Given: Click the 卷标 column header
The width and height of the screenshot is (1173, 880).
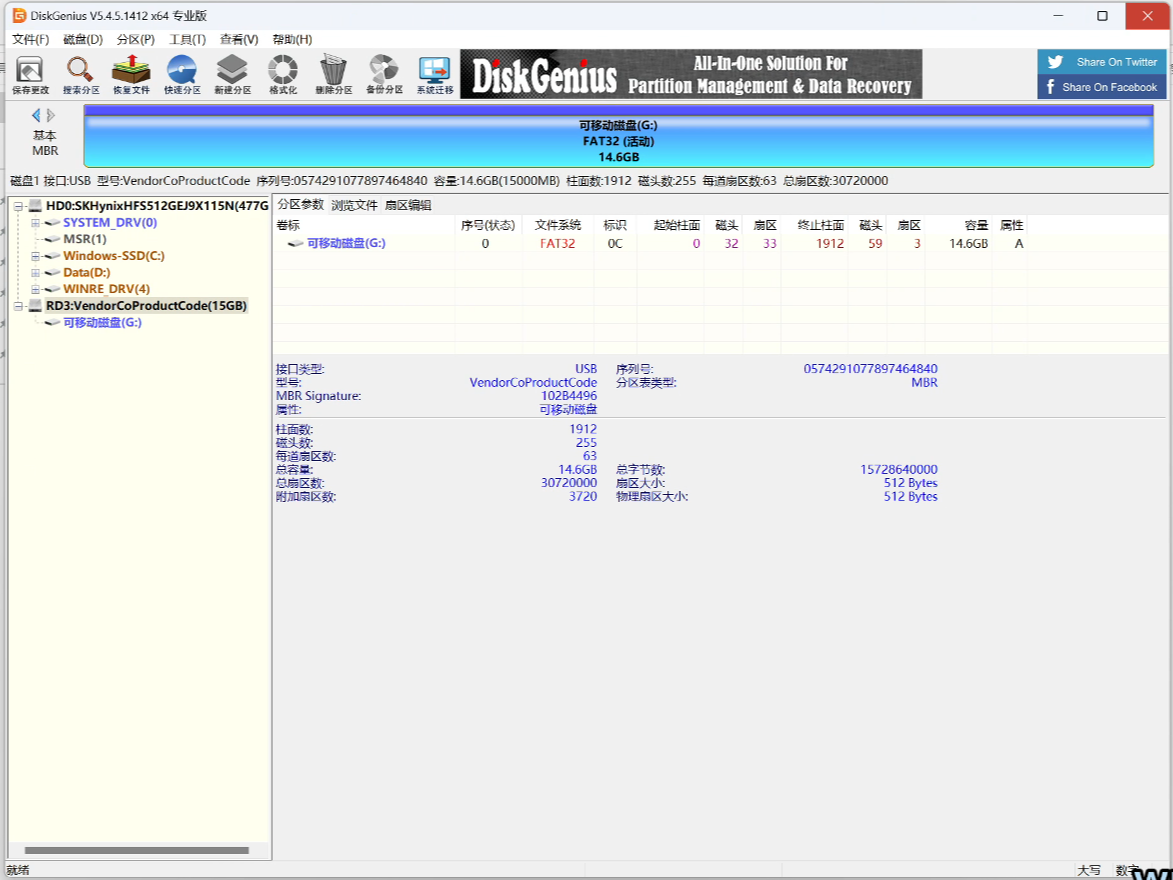Looking at the screenshot, I should [364, 225].
